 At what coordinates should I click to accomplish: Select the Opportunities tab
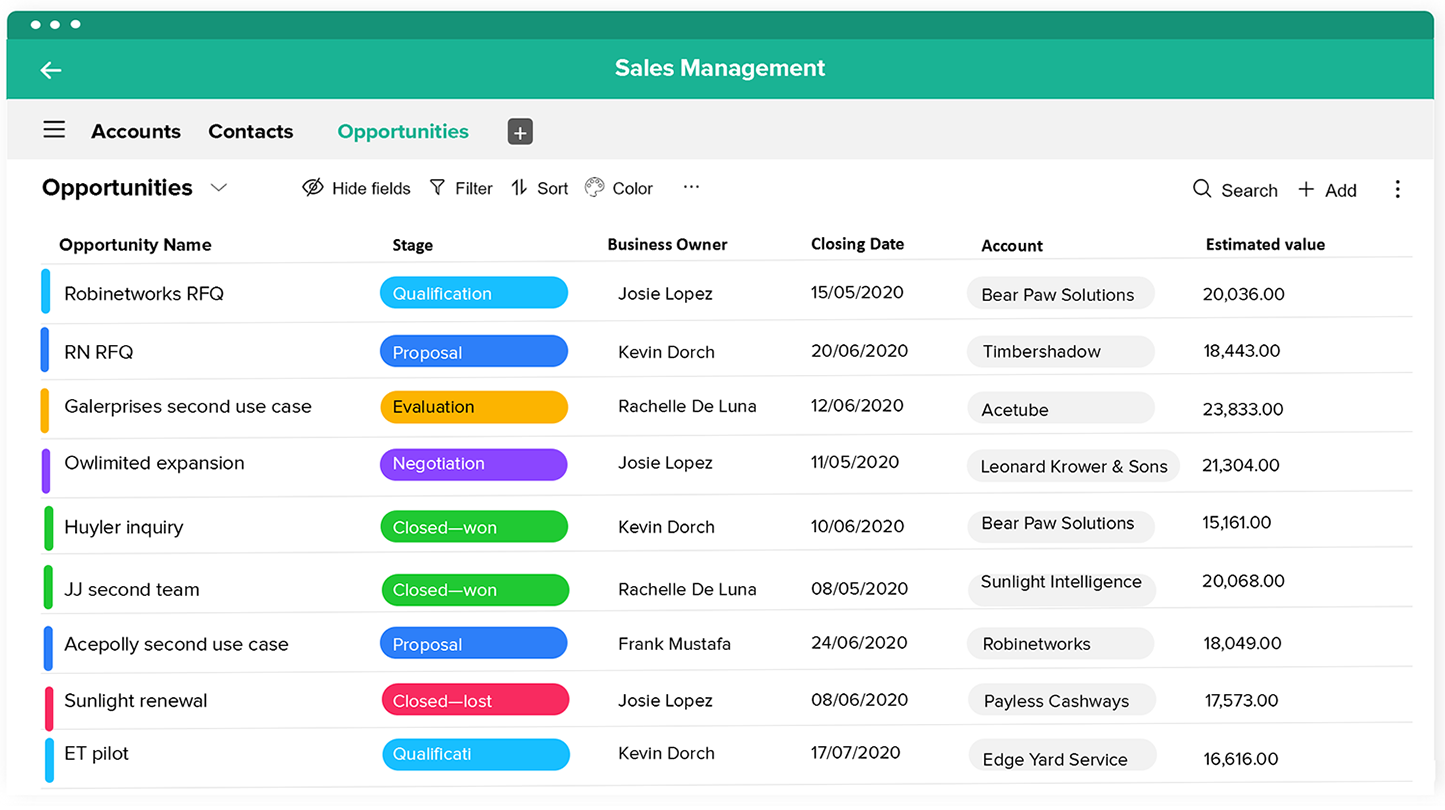pyautogui.click(x=403, y=131)
